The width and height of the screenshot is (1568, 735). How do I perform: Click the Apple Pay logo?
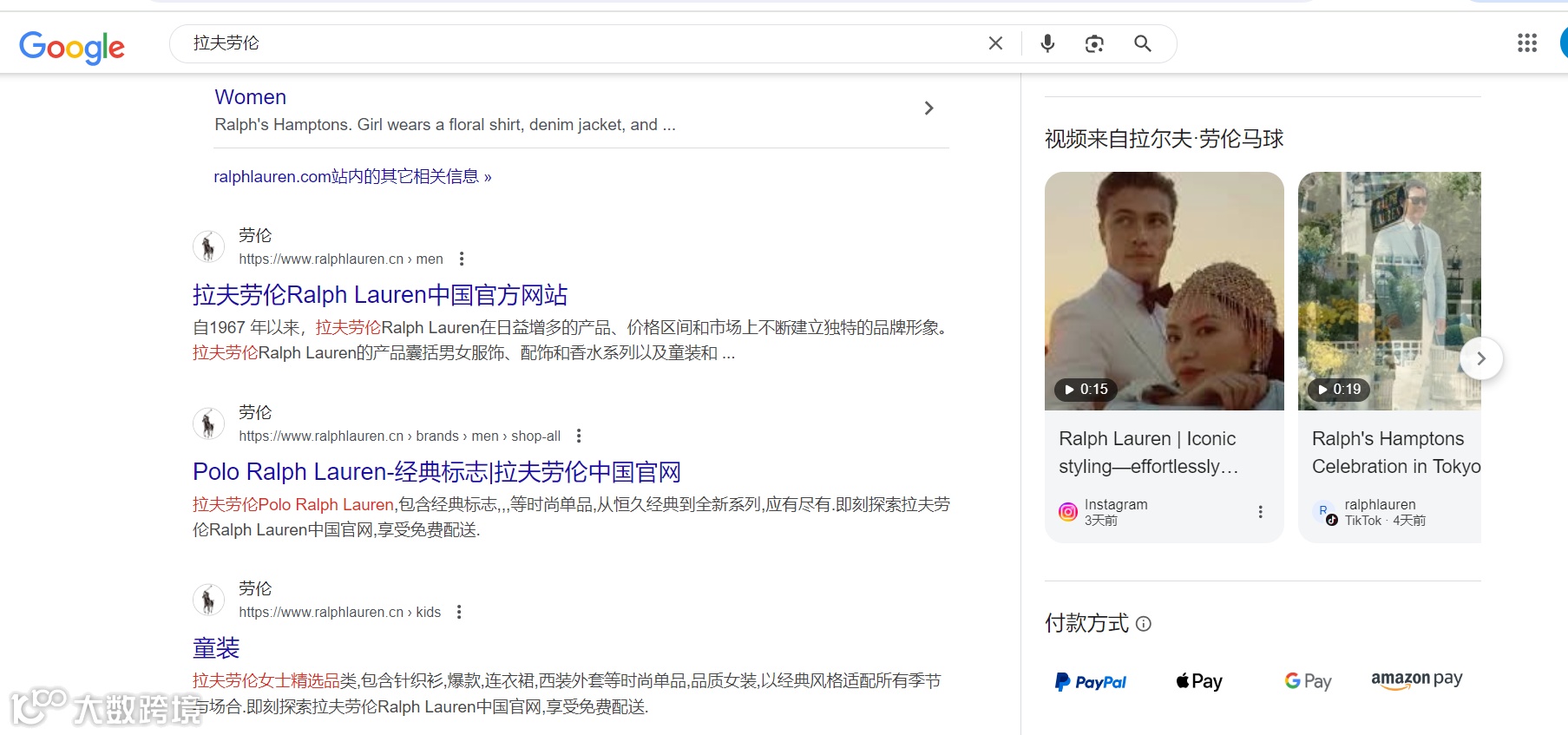click(1199, 682)
